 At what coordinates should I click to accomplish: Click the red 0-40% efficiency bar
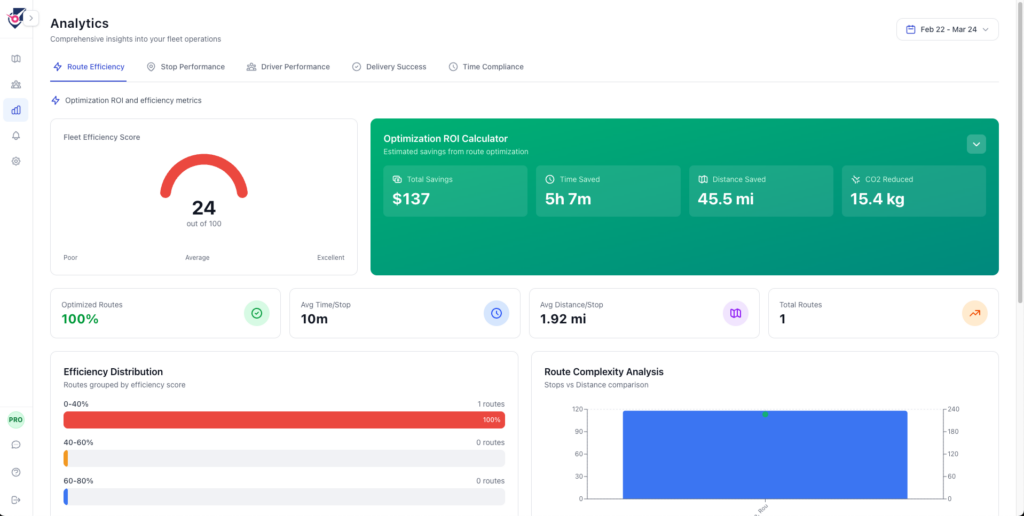(x=284, y=420)
